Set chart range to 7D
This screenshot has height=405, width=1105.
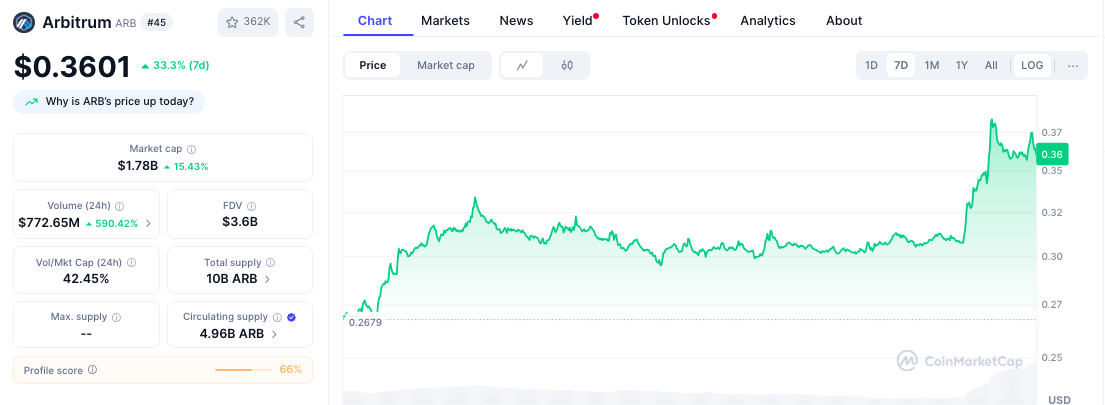(x=901, y=66)
